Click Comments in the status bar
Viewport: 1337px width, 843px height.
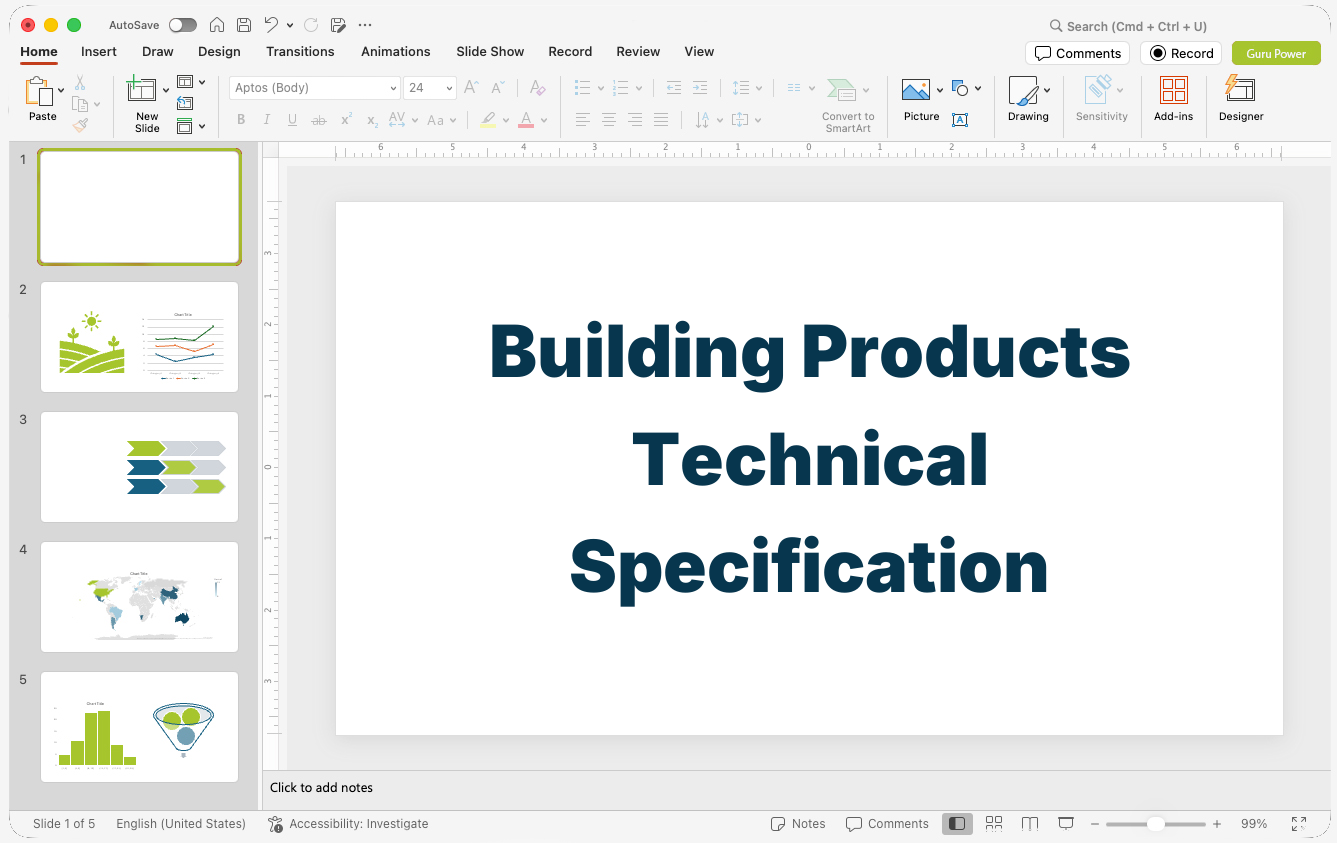coord(887,824)
